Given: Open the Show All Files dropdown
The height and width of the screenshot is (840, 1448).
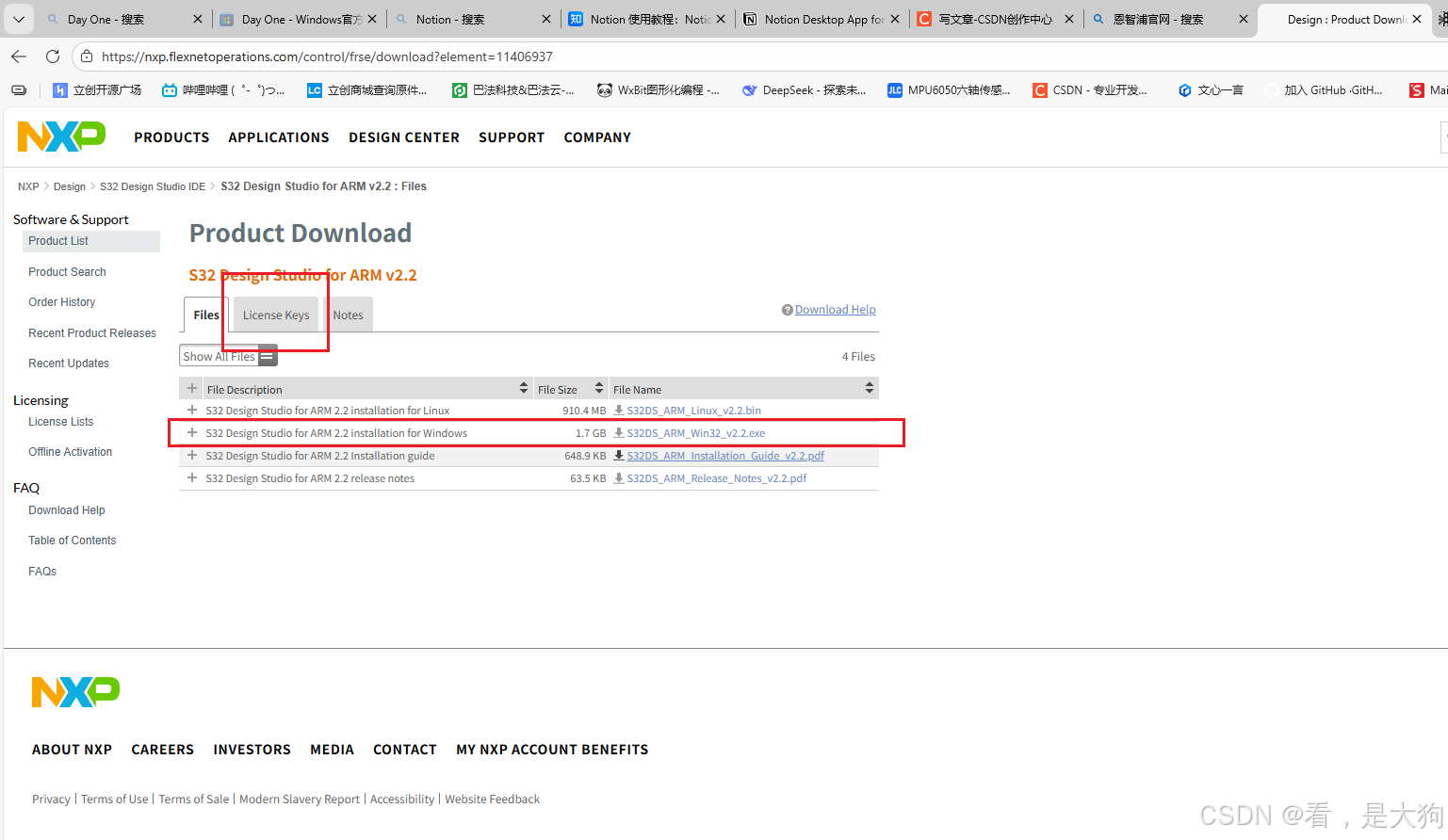Looking at the screenshot, I should click(x=228, y=356).
